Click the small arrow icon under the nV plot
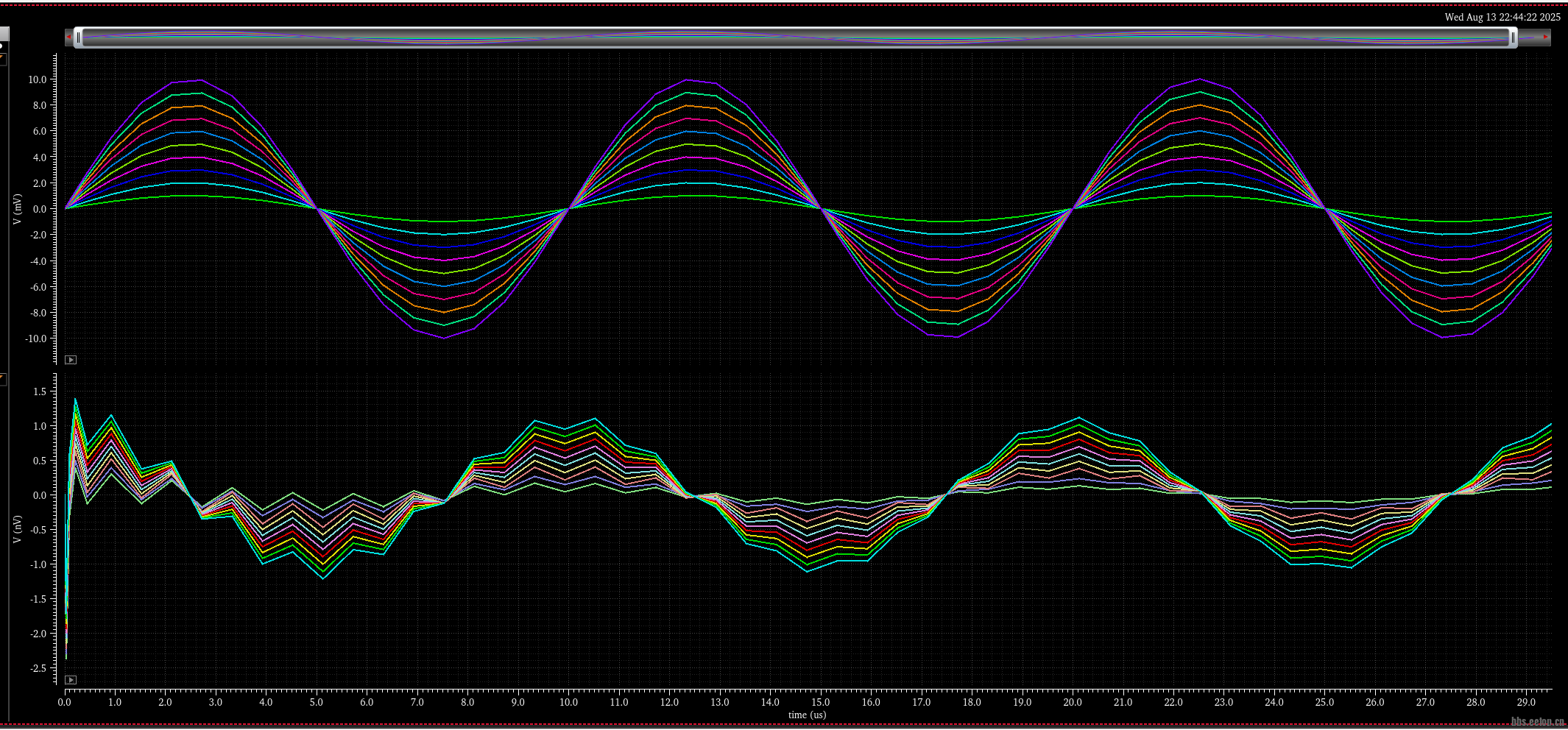The height and width of the screenshot is (730, 1568). coord(71,680)
